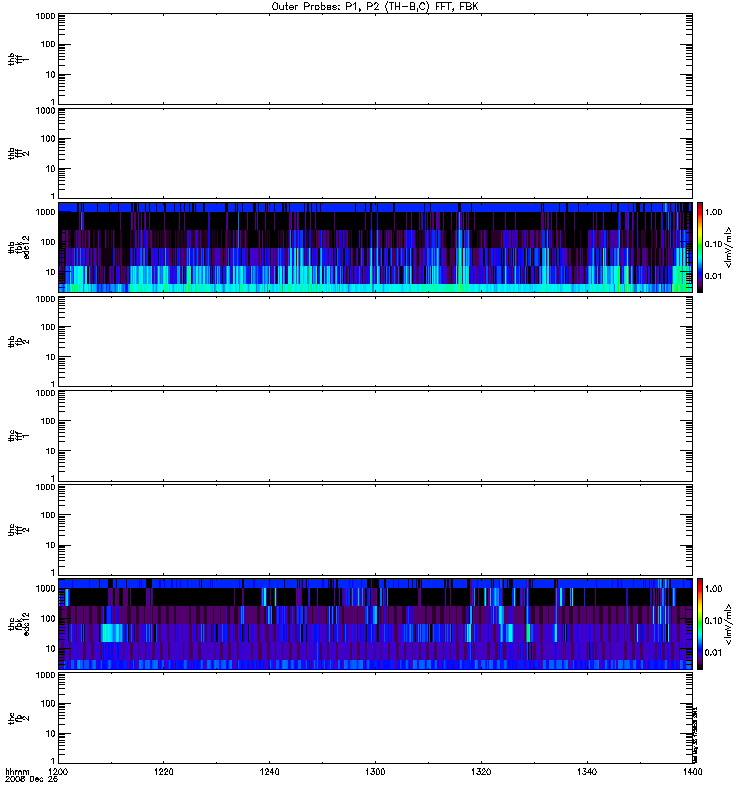Click the 'hhmm' axis unit label
This screenshot has height=800, width=750.
click(x=17, y=772)
